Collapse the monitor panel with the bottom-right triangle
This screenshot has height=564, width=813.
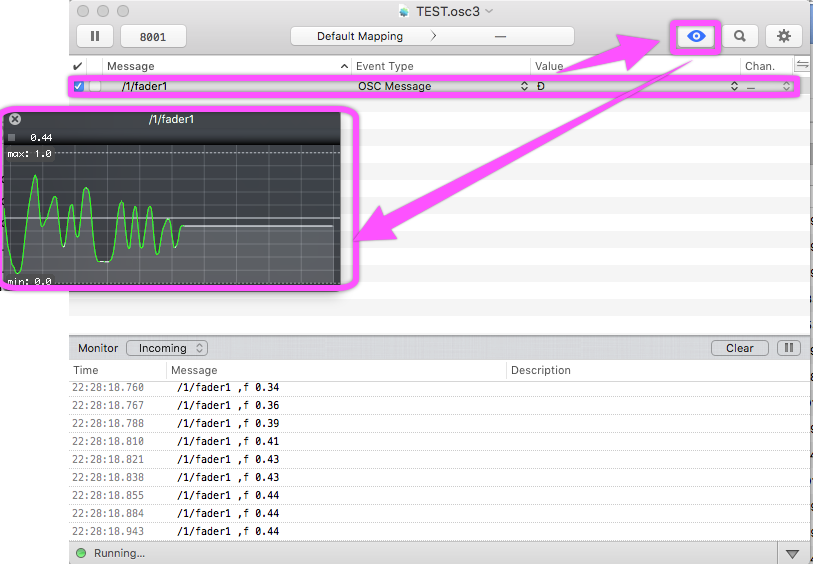pos(792,553)
